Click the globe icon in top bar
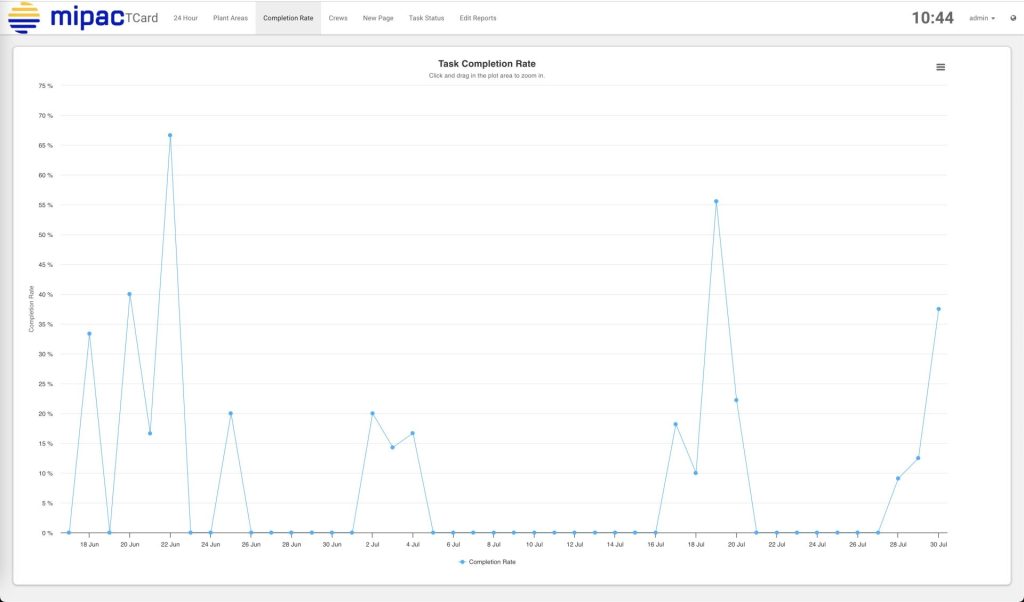The width and height of the screenshot is (1024, 602). point(1013,18)
